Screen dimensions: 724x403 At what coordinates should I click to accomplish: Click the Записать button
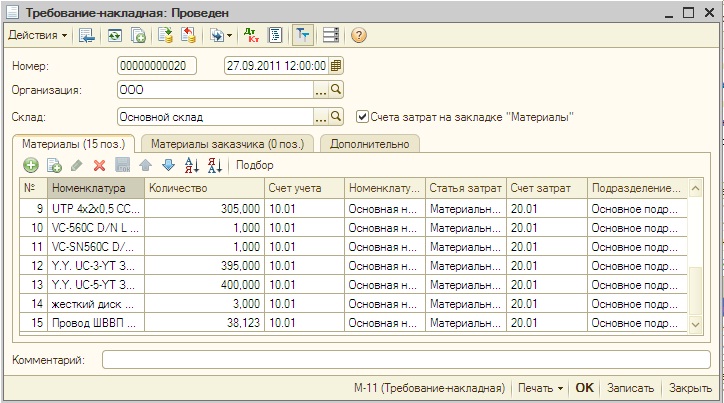pos(631,388)
